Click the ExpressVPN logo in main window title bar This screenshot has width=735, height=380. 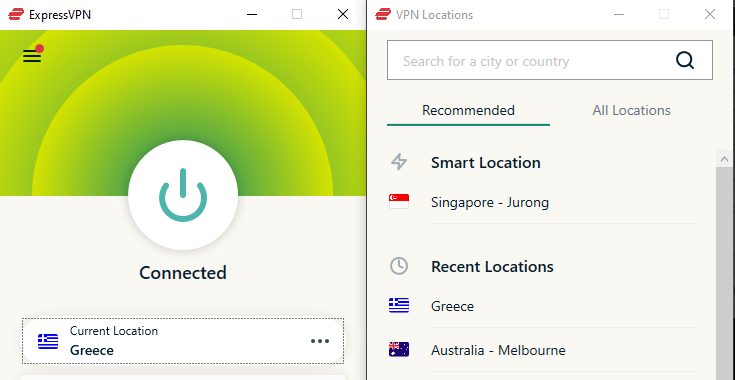[15, 15]
